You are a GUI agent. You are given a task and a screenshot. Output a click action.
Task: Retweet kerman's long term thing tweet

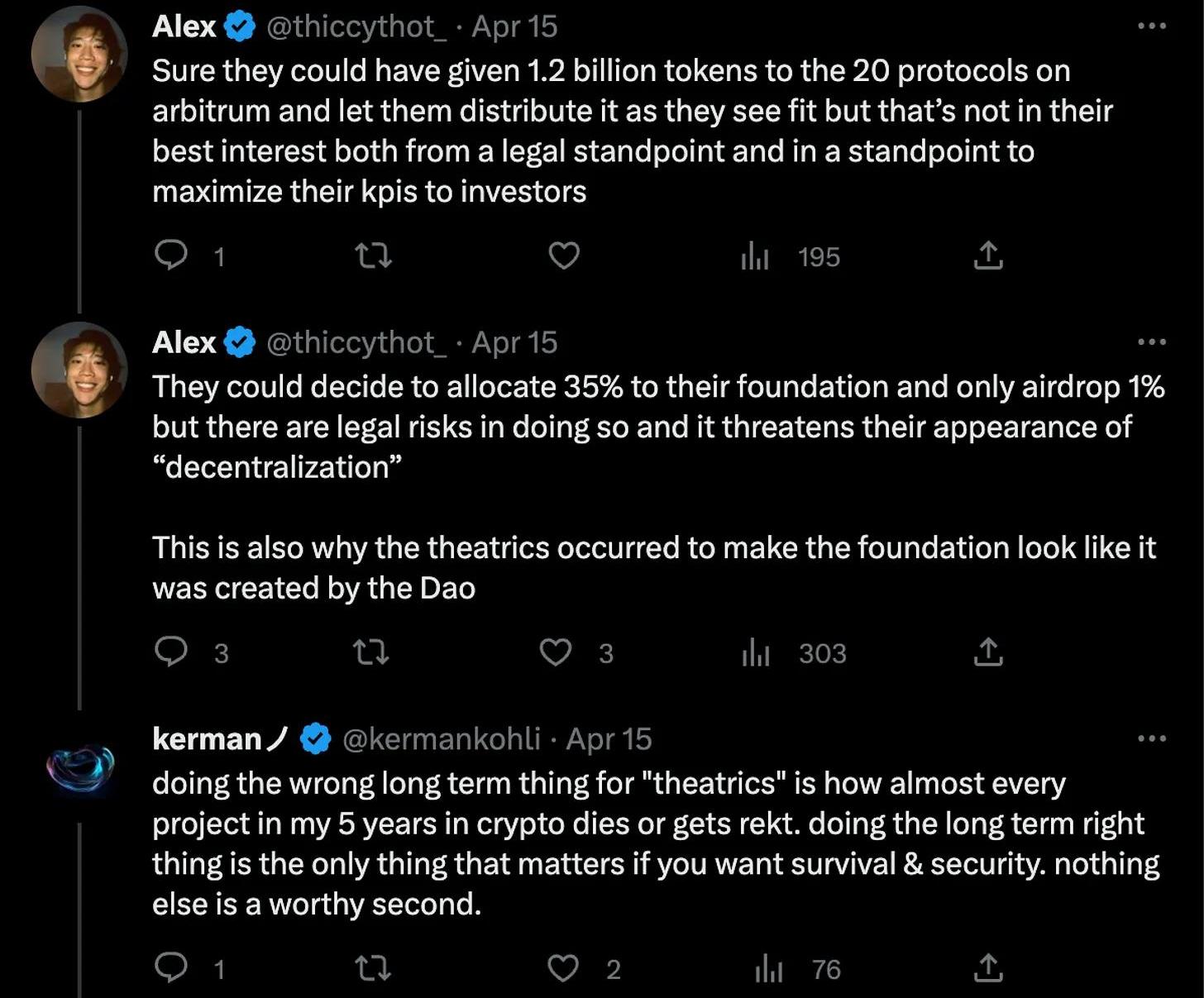(x=372, y=967)
